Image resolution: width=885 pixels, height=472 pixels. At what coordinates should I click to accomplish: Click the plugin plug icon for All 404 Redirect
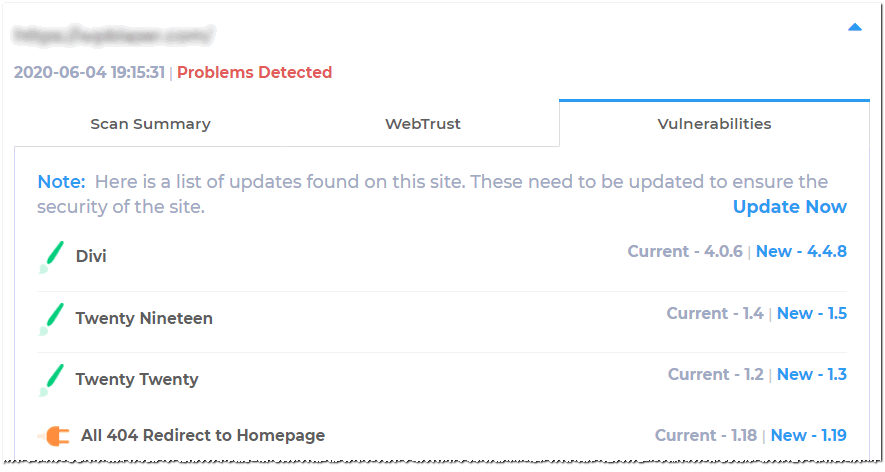click(x=54, y=436)
